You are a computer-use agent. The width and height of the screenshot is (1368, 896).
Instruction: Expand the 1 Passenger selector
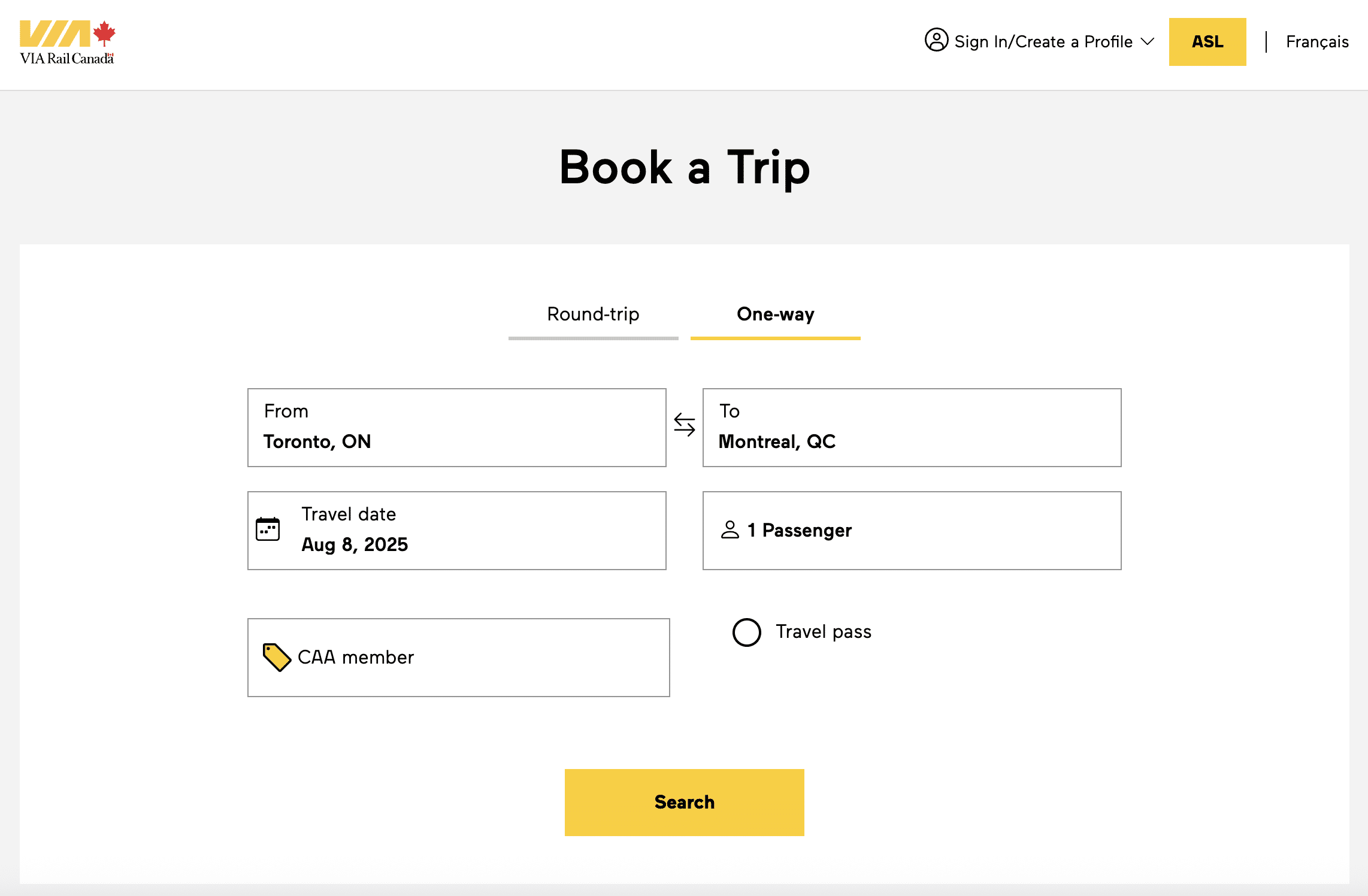point(911,530)
